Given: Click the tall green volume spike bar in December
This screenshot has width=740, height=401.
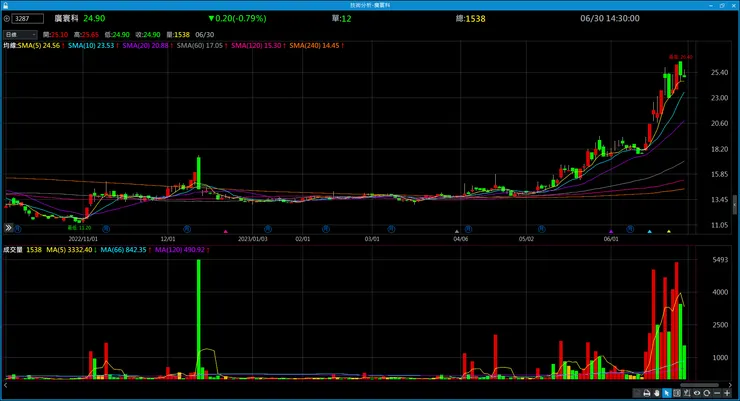Looking at the screenshot, I should pos(199,319).
